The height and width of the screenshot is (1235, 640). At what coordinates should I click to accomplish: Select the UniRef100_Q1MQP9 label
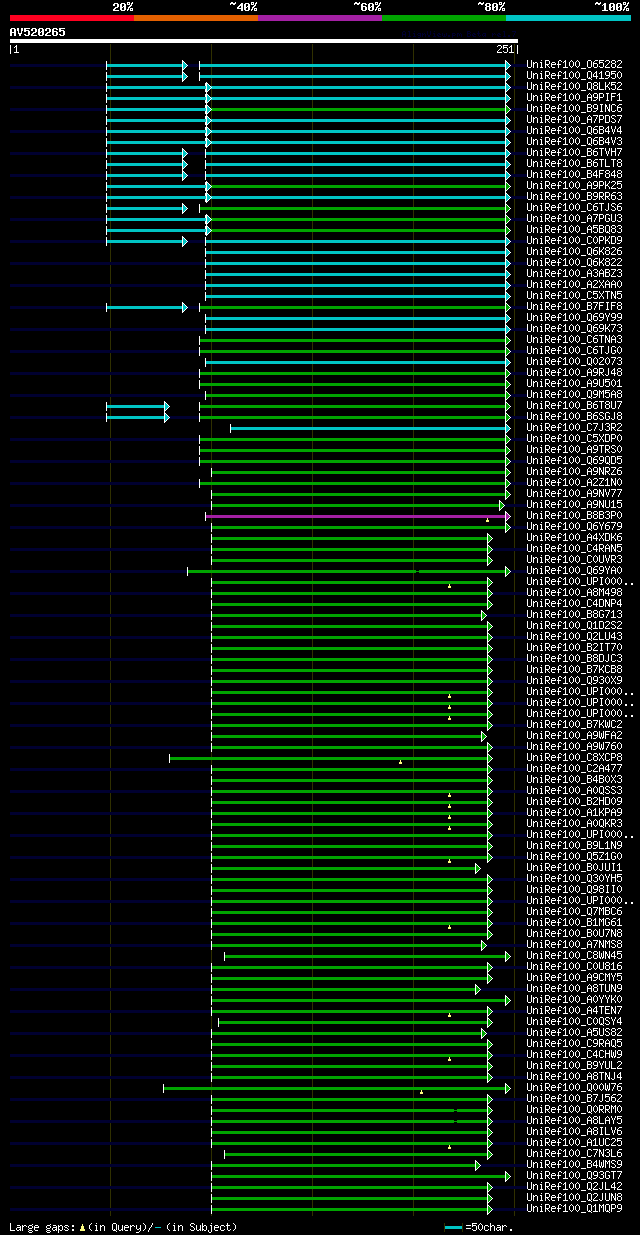[574, 1208]
